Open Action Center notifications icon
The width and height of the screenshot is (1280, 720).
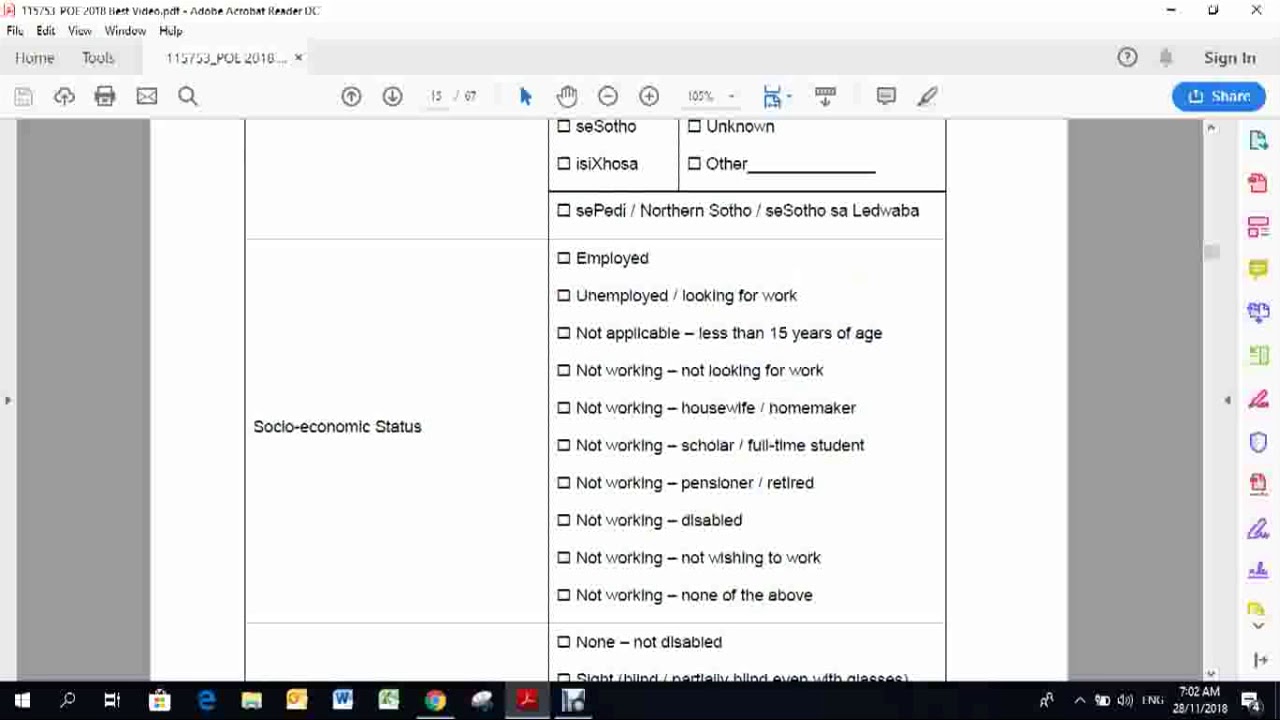coord(1252,701)
